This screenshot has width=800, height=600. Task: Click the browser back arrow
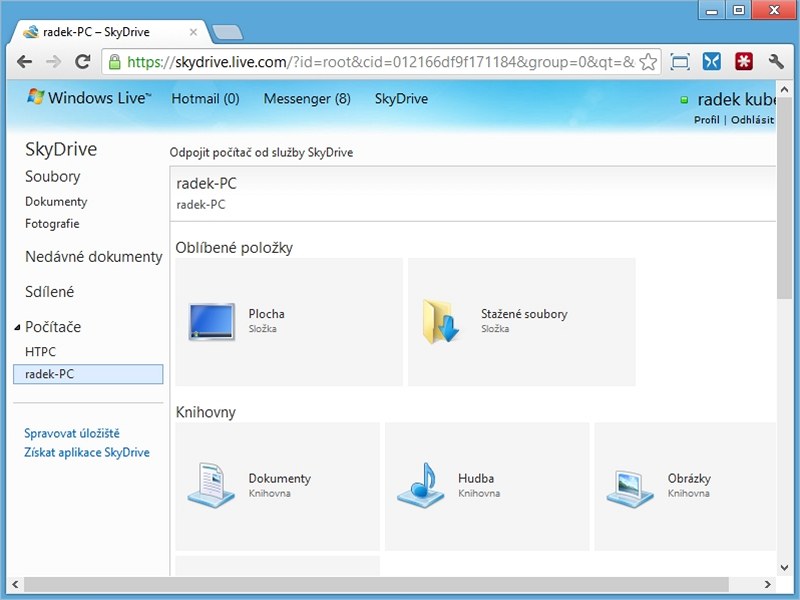coord(25,61)
